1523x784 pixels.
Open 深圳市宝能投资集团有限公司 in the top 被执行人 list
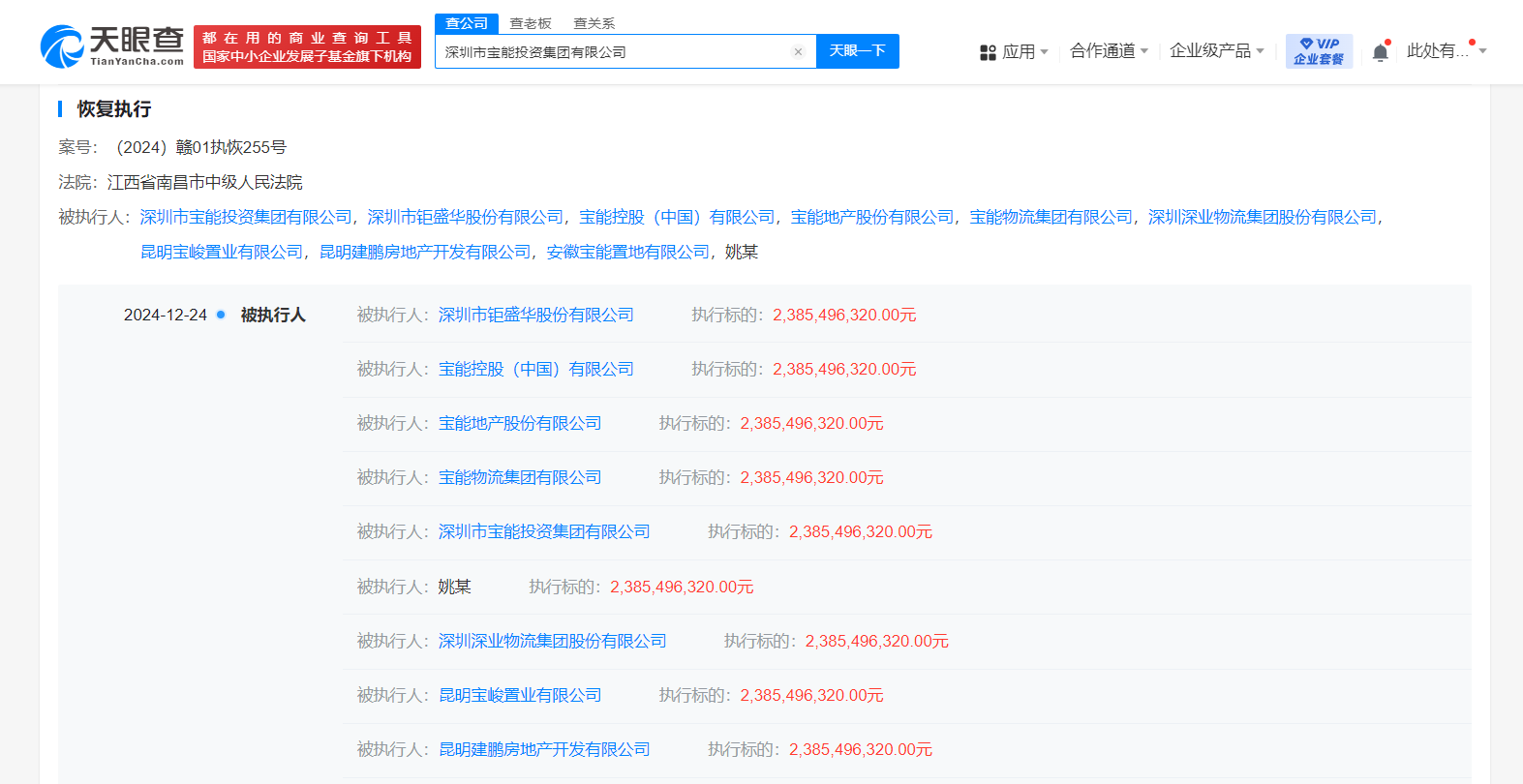tap(246, 217)
